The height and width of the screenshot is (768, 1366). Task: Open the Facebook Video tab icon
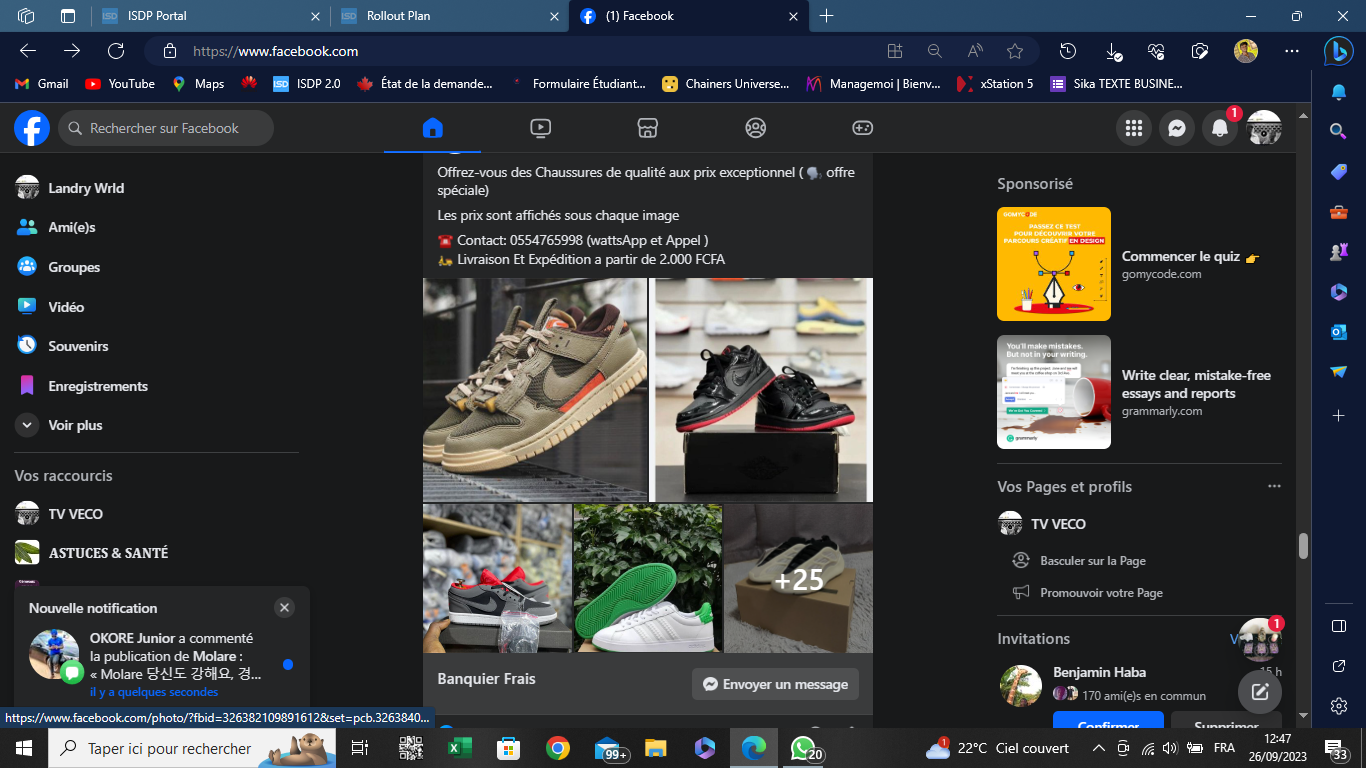coord(540,128)
